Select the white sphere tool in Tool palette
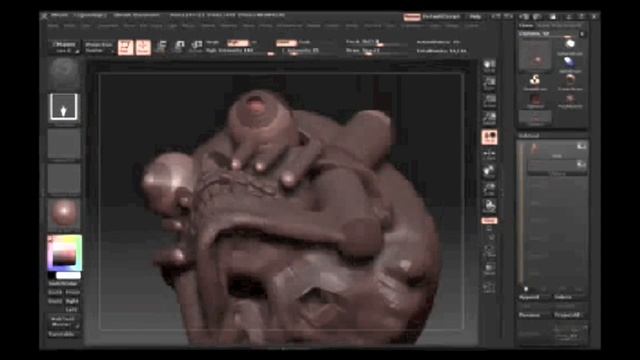Viewport: 640px width, 360px height. click(570, 46)
